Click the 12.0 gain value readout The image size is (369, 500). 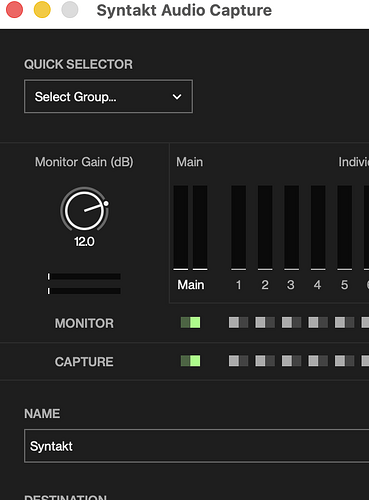(84, 242)
